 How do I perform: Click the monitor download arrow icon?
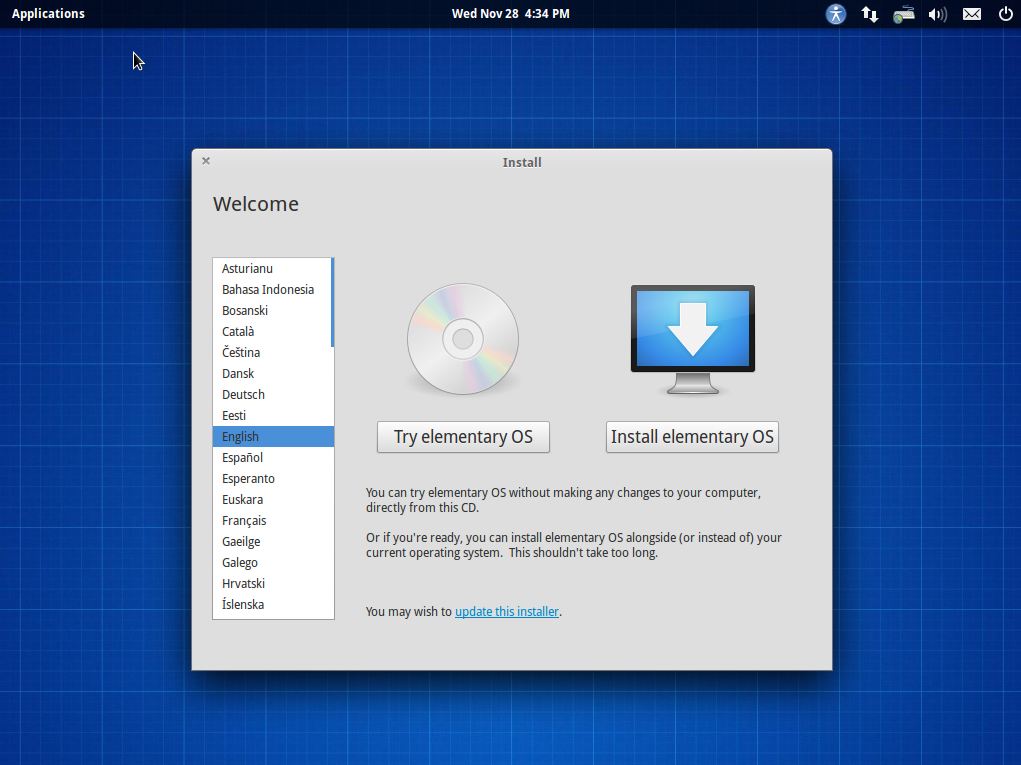tap(692, 338)
